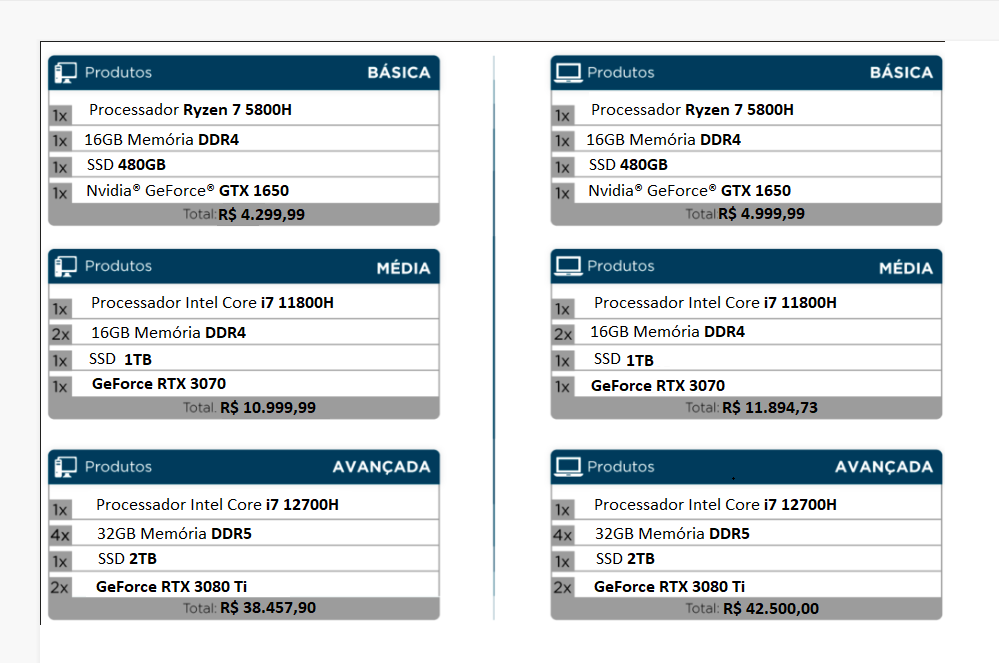The width and height of the screenshot is (999, 663).
Task: Click the laptop icon in the R$ 4.999,99 card
Action: point(568,73)
